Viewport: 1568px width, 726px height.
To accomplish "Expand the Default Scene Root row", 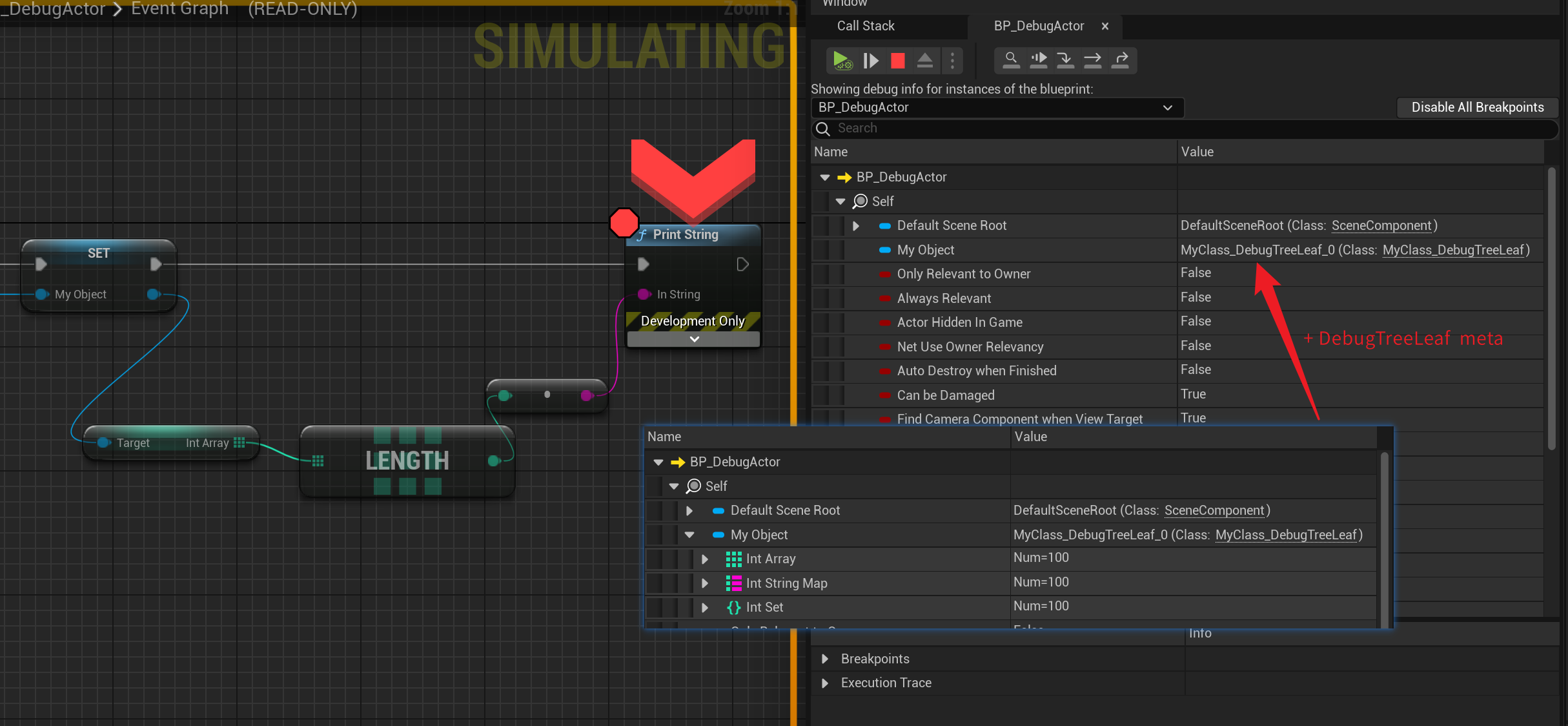I will click(x=856, y=226).
